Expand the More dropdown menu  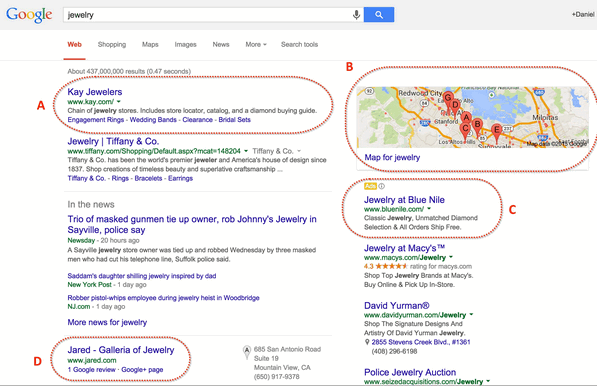tap(256, 45)
